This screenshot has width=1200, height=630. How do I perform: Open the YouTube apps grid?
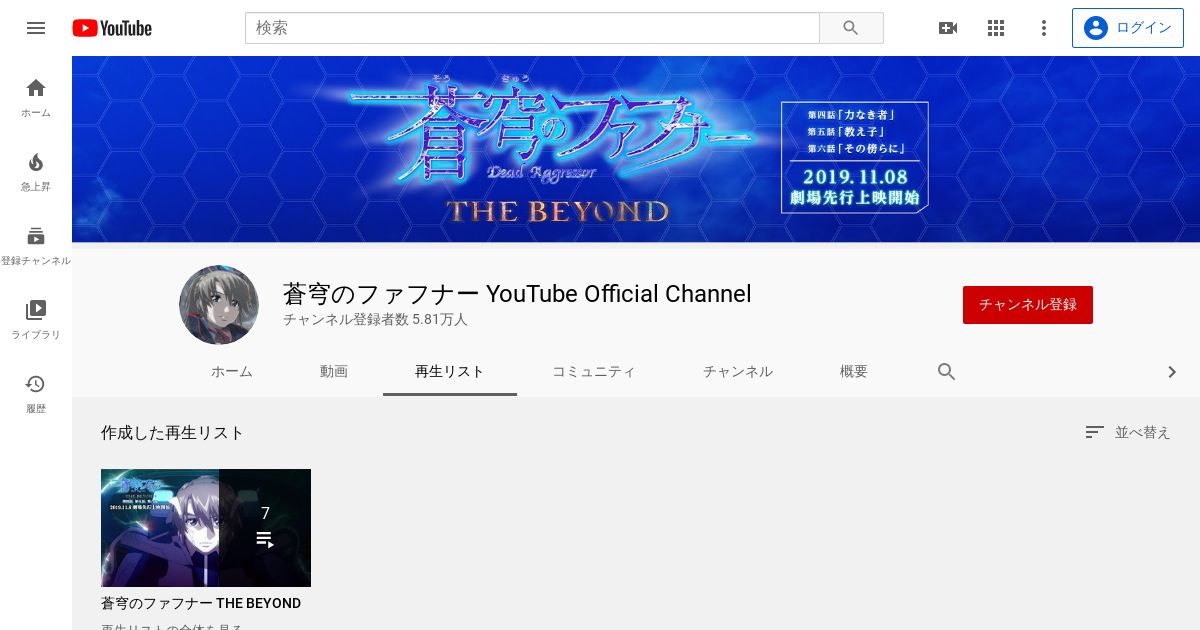(996, 28)
